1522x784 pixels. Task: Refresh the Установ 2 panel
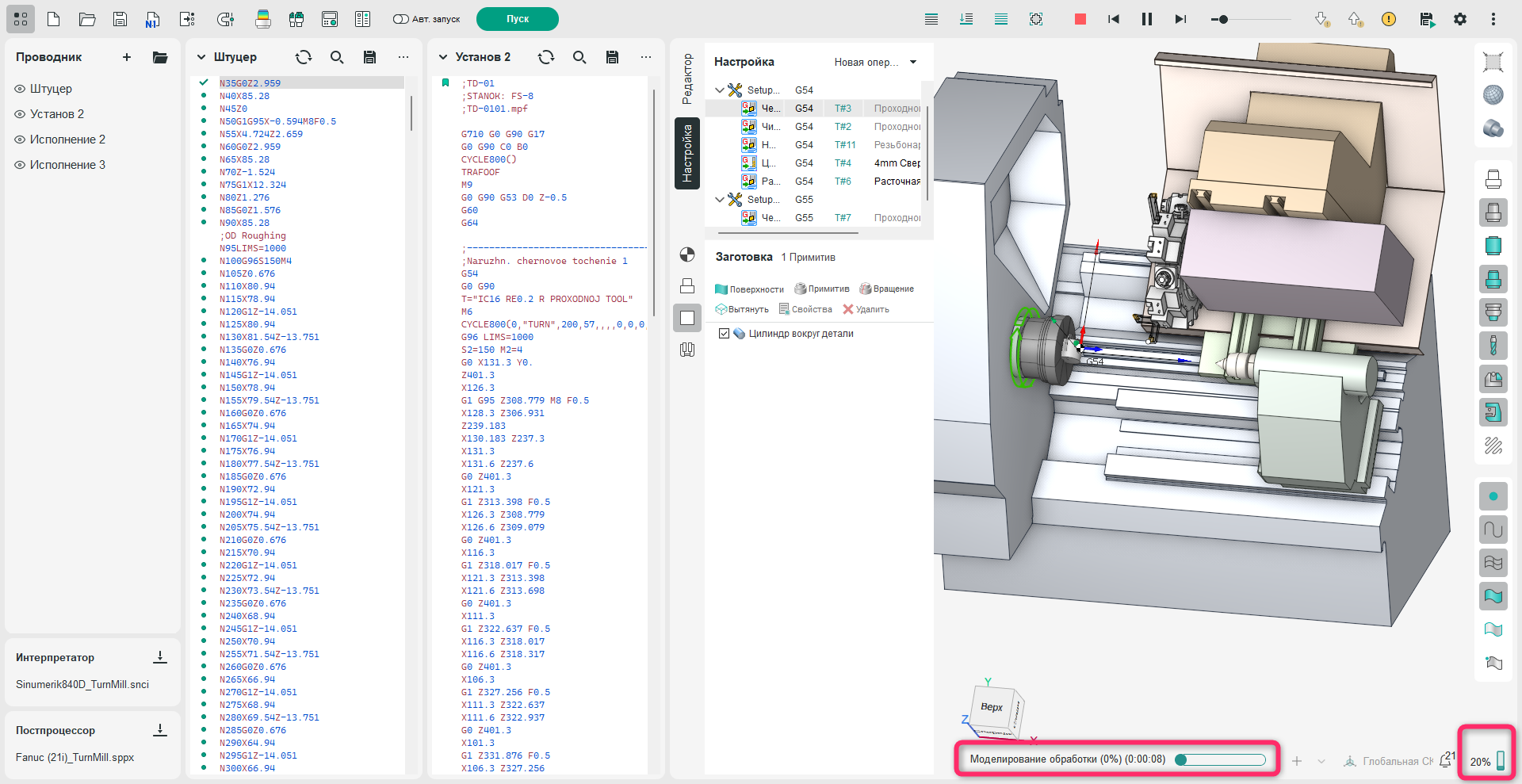pyautogui.click(x=546, y=57)
